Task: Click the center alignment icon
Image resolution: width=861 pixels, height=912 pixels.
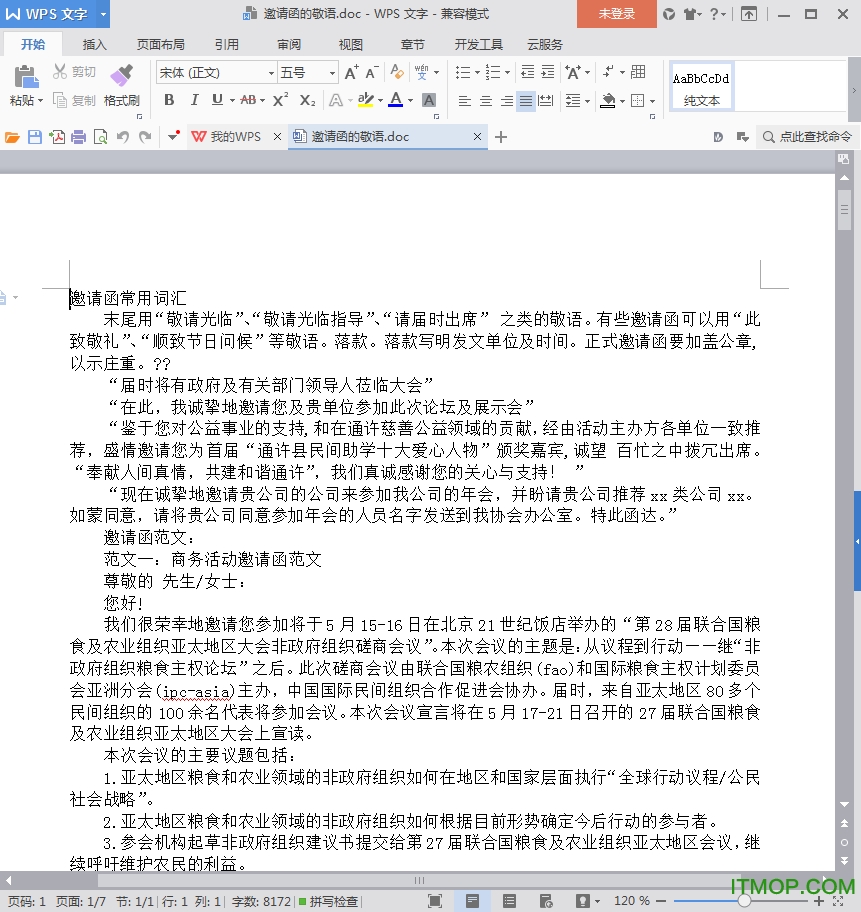Action: (x=485, y=101)
